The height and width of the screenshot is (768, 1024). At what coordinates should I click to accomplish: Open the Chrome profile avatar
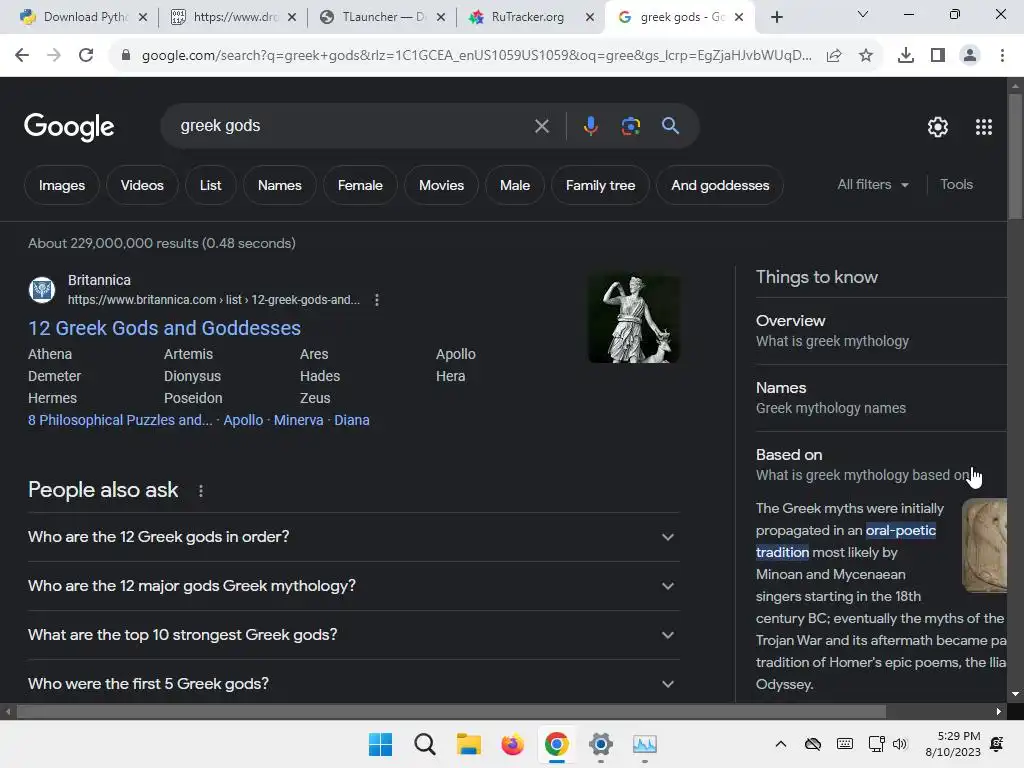[x=970, y=56]
